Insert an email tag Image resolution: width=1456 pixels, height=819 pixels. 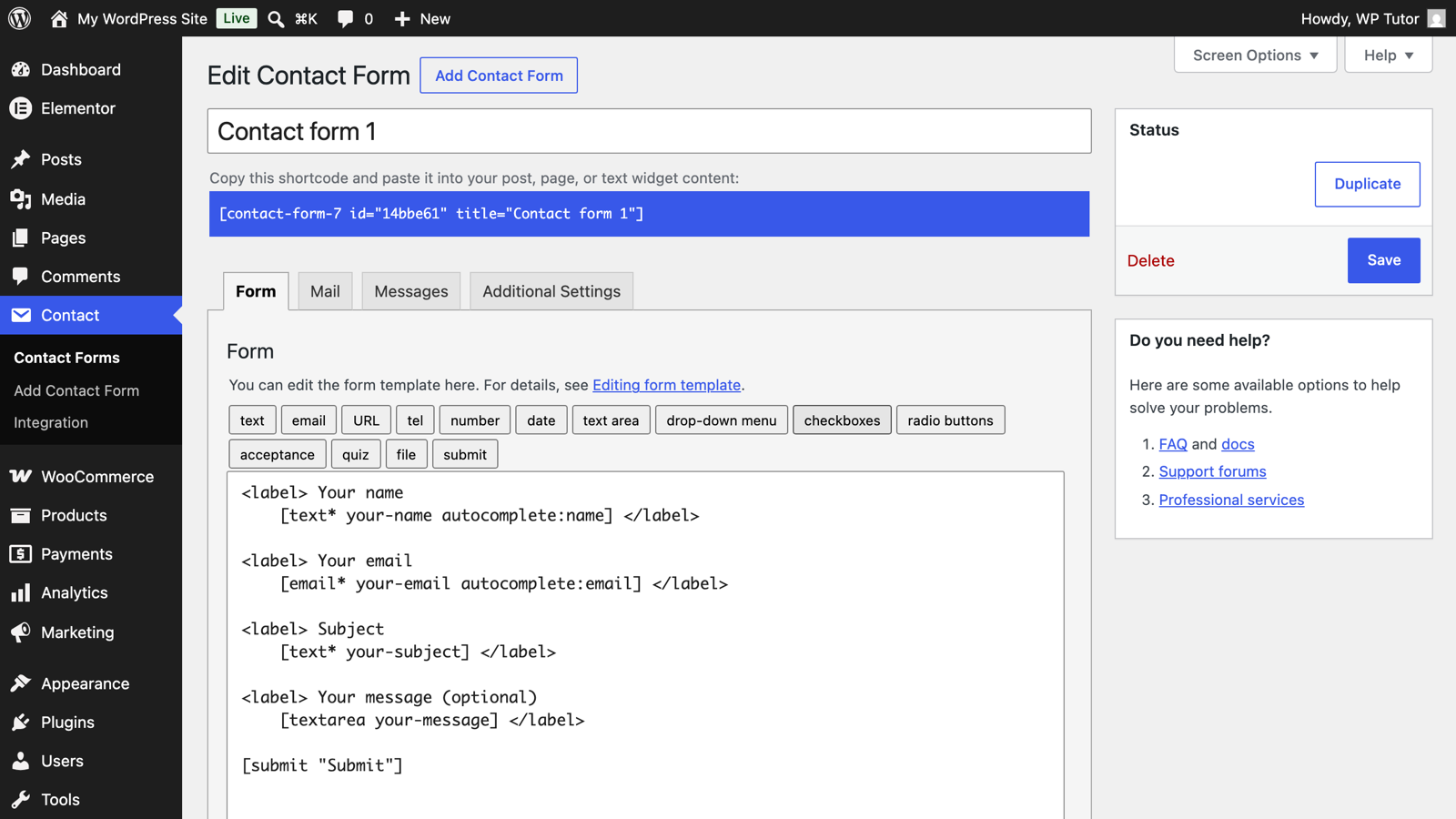point(308,420)
